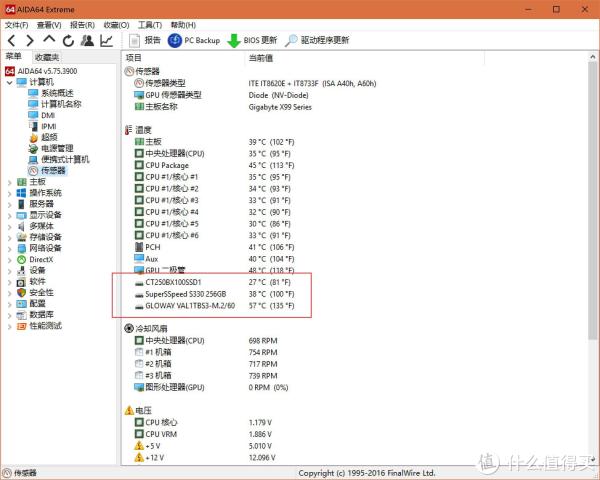The width and height of the screenshot is (600, 480).
Task: Click 配置 icon in tree
Action: click(x=21, y=304)
